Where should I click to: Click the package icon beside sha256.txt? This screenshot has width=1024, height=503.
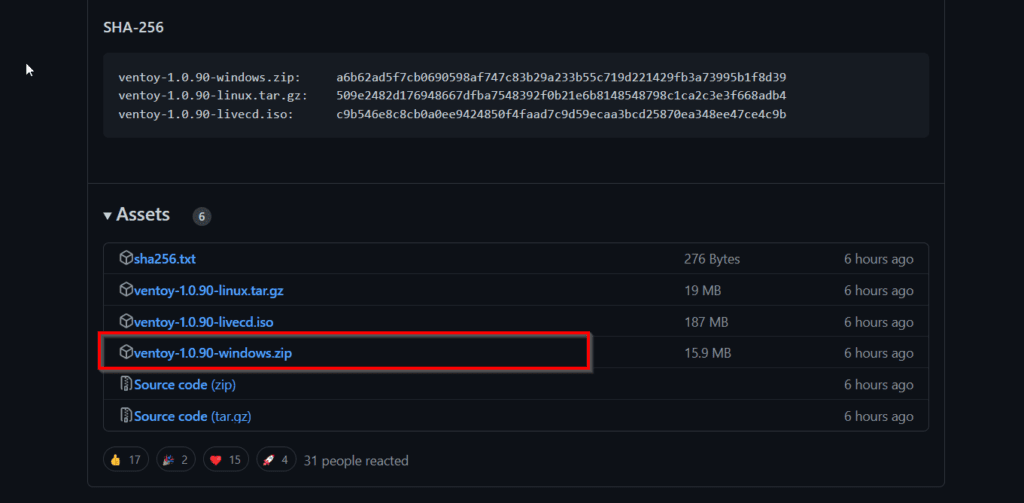(126, 259)
